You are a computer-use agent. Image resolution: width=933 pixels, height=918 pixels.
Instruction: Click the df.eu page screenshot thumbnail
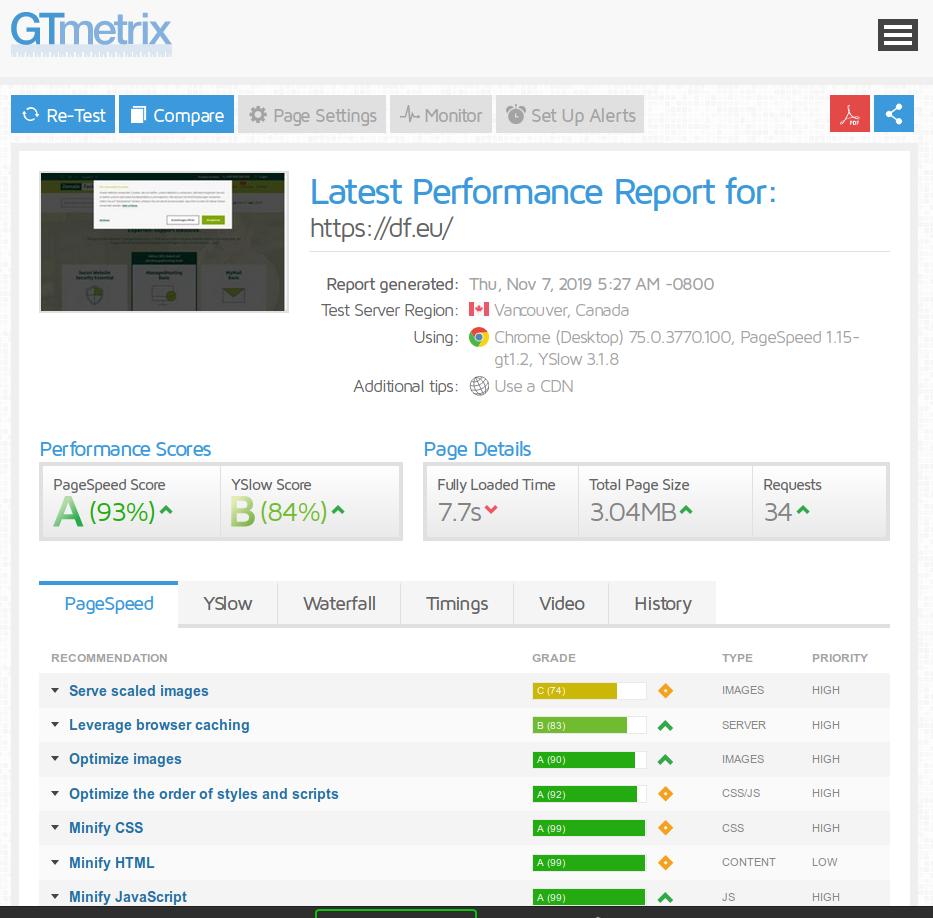click(163, 242)
